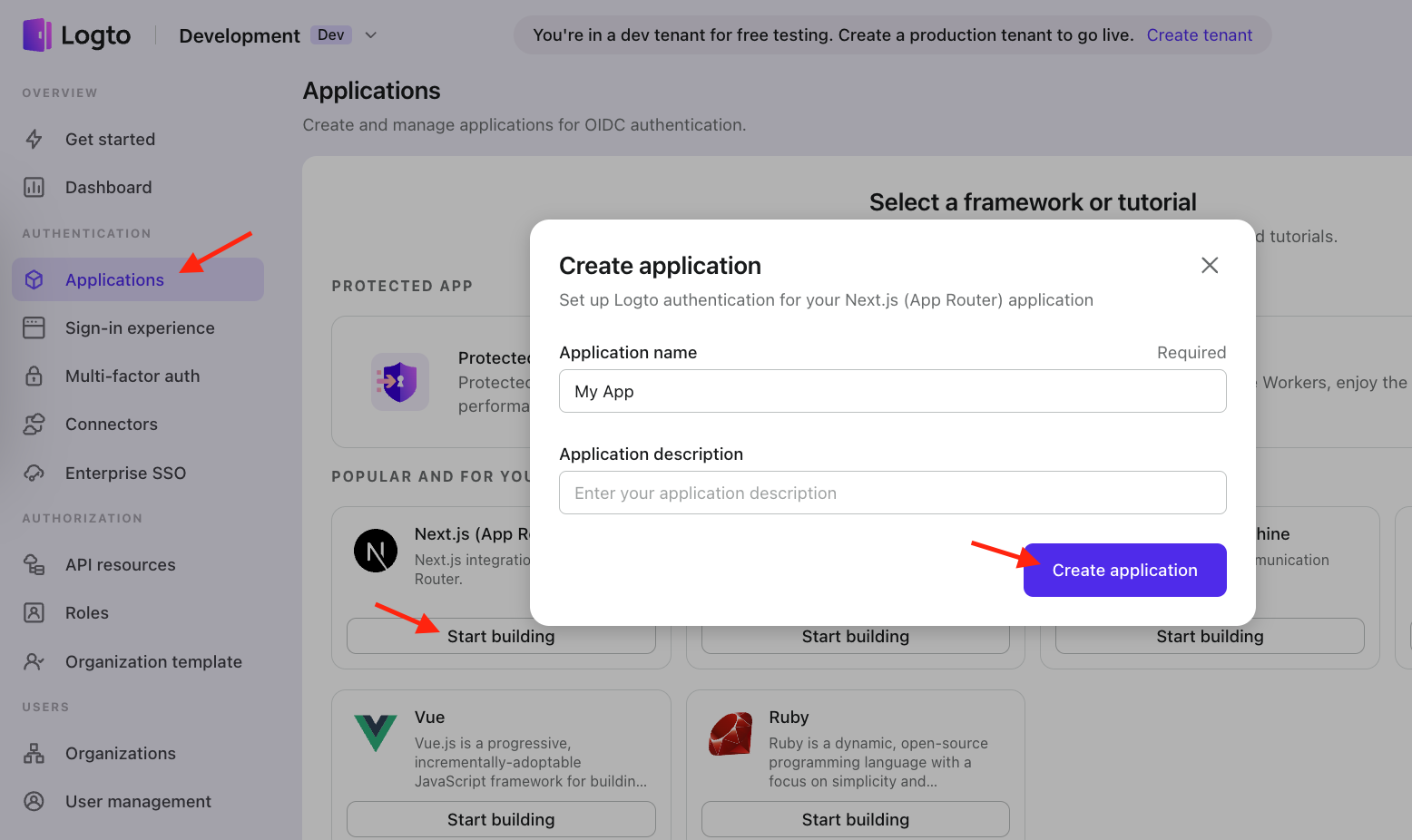This screenshot has width=1412, height=840.
Task: Focus the Application description field
Action: (x=893, y=493)
